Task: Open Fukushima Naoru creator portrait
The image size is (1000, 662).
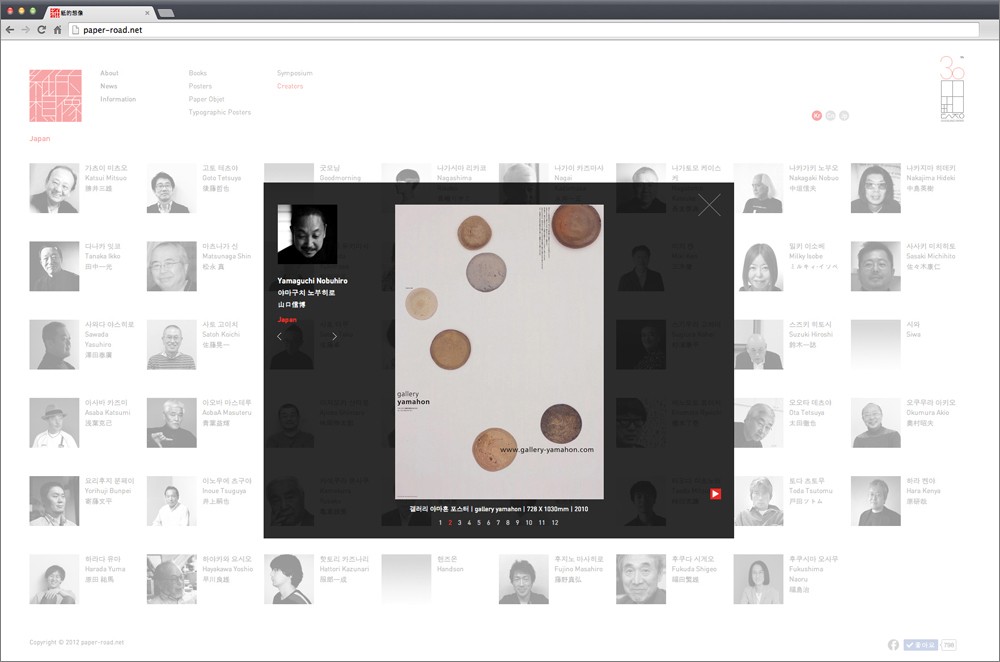Action: click(758, 579)
